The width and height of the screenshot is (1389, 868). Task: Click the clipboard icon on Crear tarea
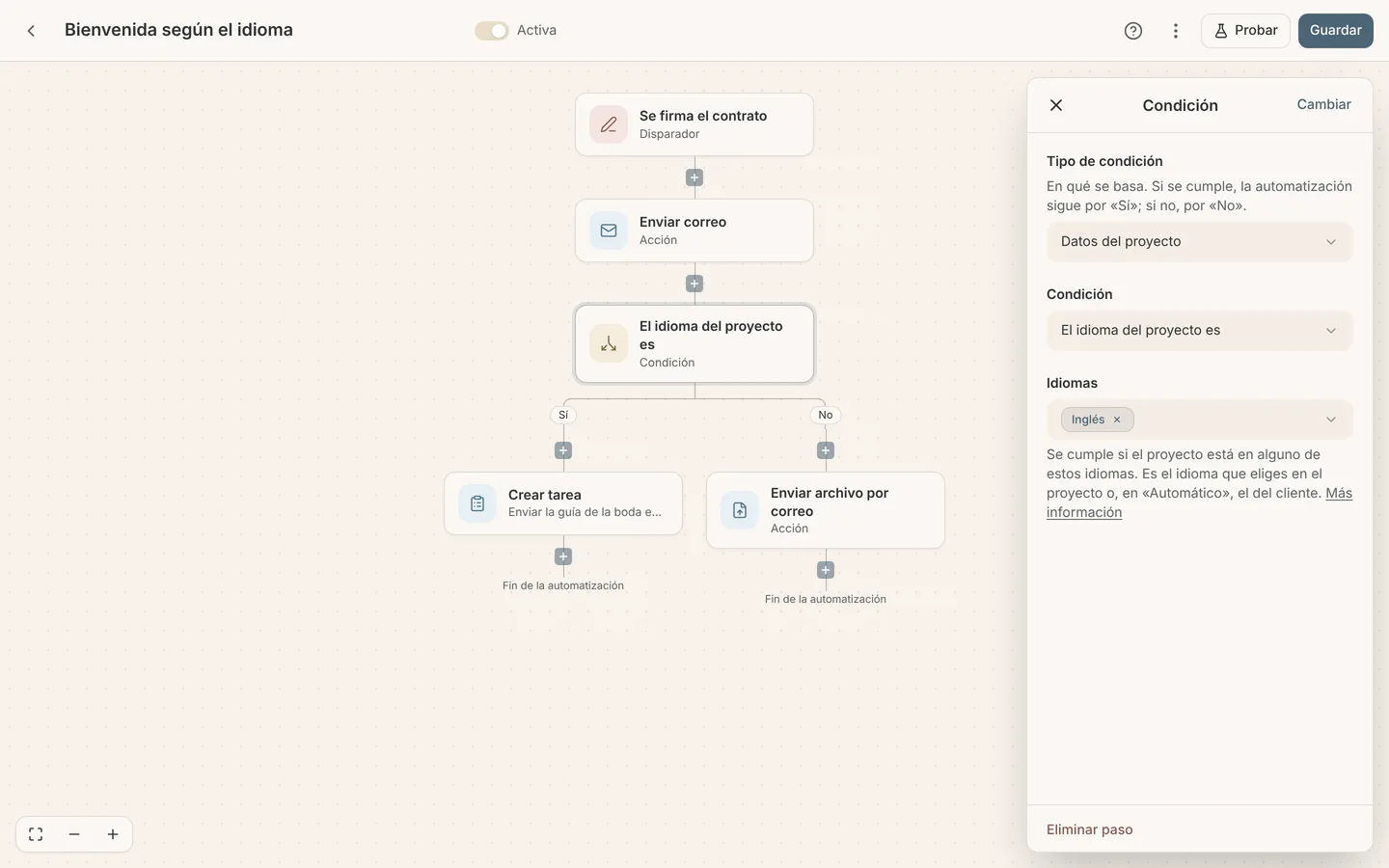[x=477, y=503]
